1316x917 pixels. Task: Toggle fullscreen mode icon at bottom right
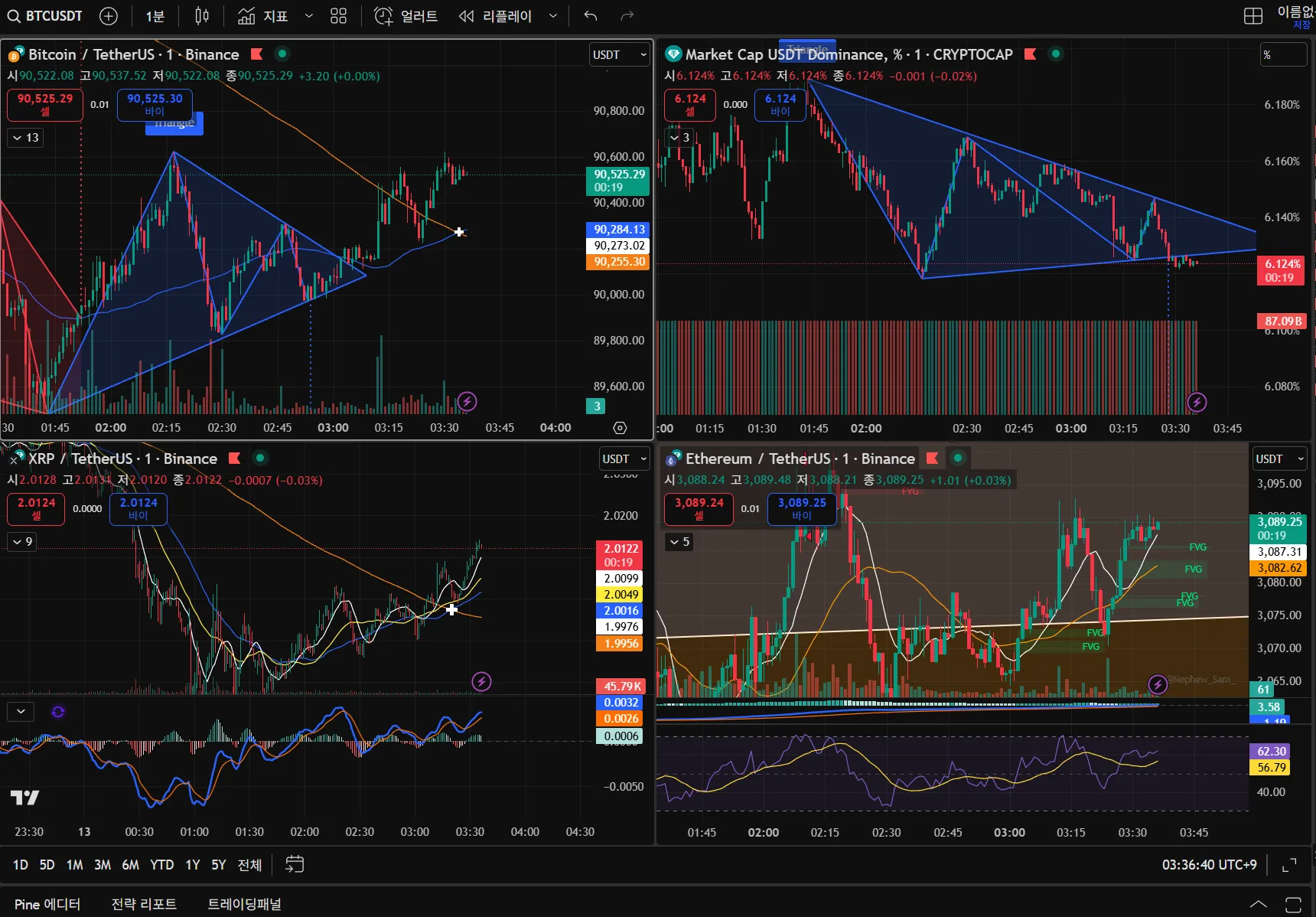tap(1289, 865)
